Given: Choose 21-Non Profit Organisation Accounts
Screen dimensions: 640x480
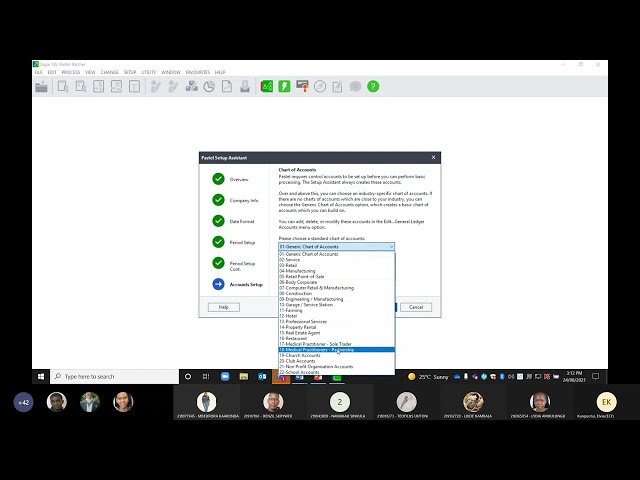Looking at the screenshot, I should click(337, 367).
